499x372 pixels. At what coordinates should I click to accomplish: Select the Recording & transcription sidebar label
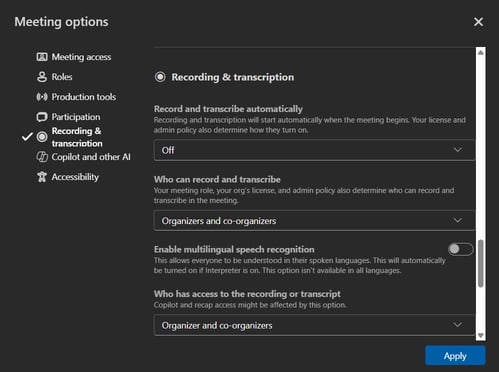tap(77, 137)
